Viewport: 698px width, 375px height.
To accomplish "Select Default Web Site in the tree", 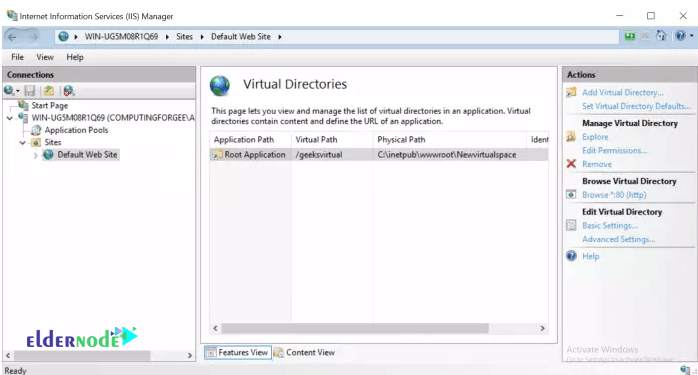I will pos(87,155).
